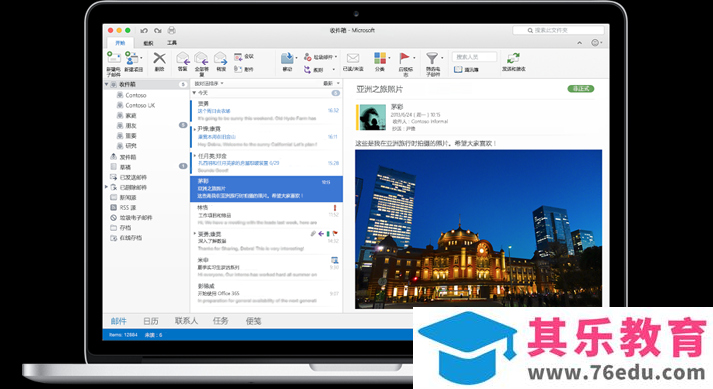Click the green category tag in reading pane
713x389 pixels.
pos(581,89)
